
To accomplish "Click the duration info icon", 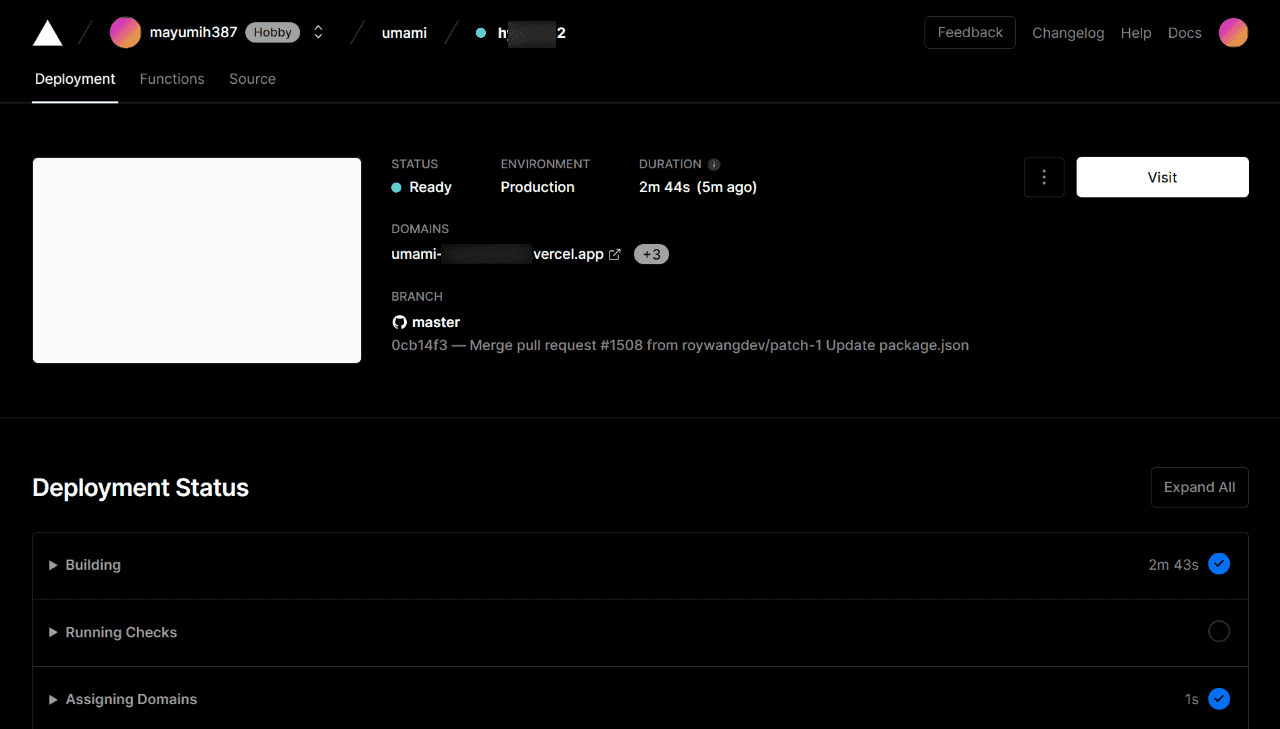I will pos(714,165).
